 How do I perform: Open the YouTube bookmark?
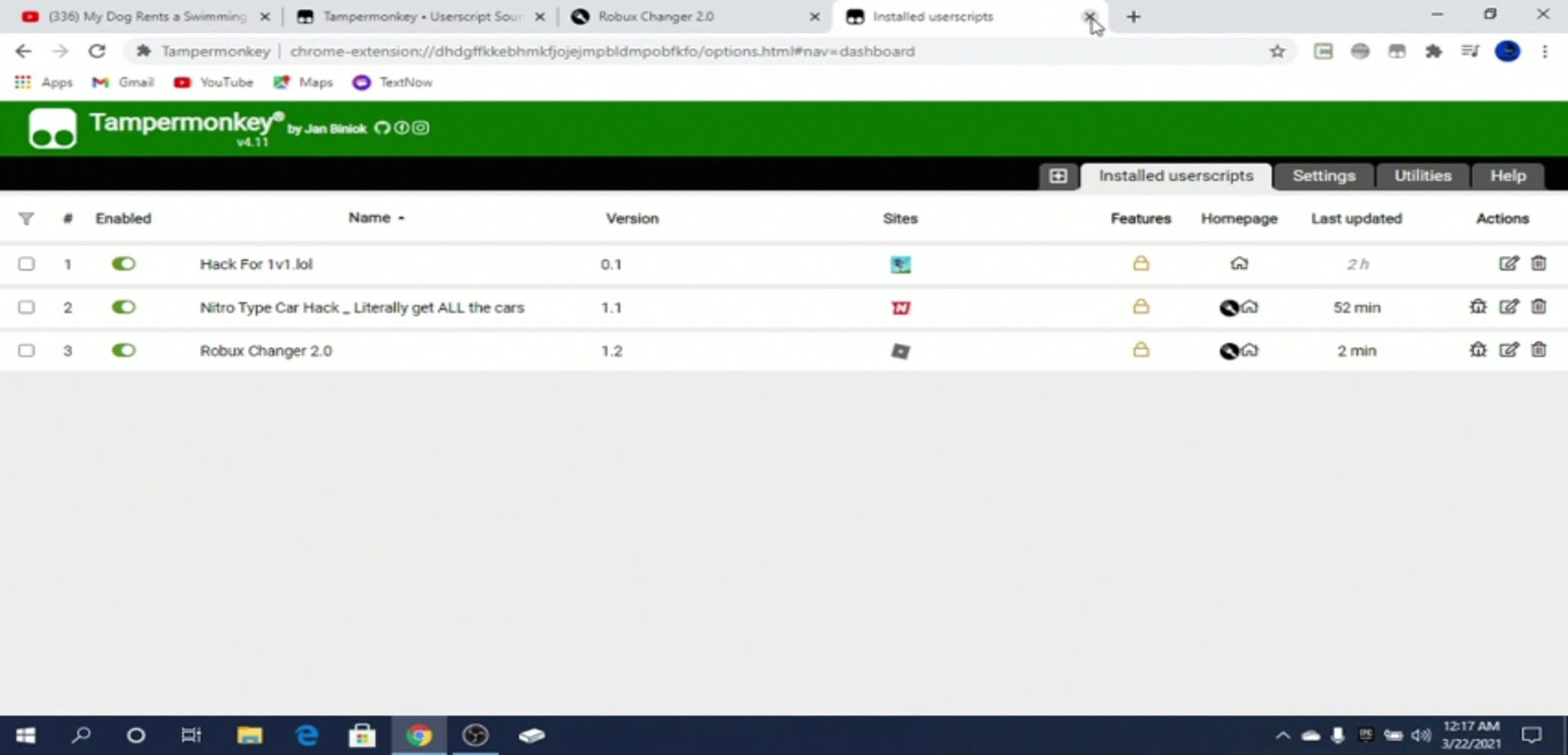(214, 82)
